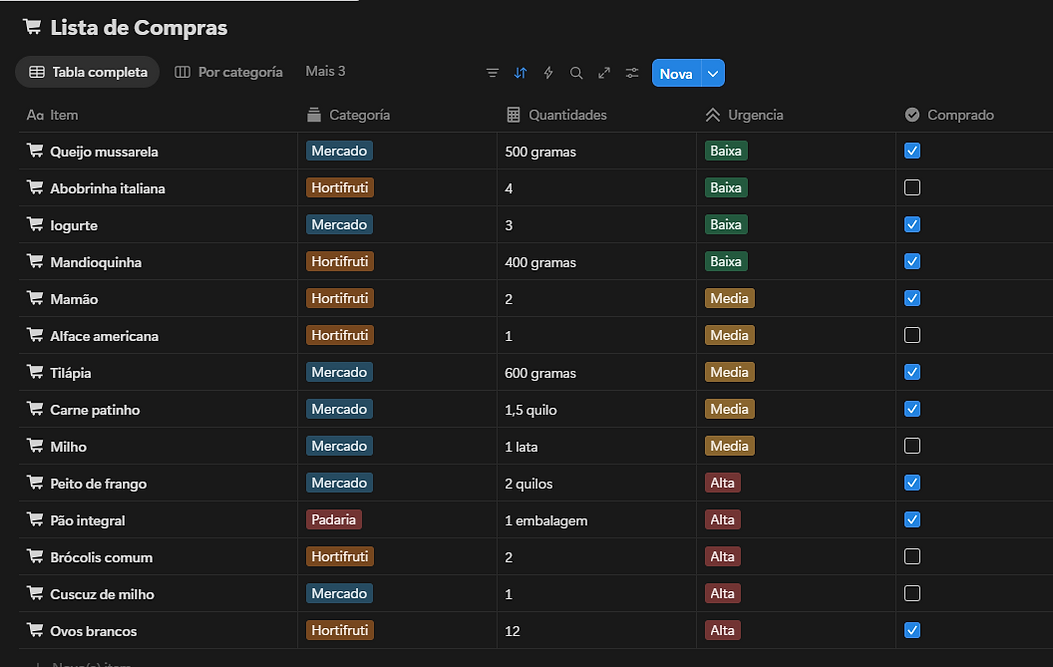Image resolution: width=1053 pixels, height=667 pixels.
Task: Select cart icon beside Brócolis comum
Action: coord(35,557)
